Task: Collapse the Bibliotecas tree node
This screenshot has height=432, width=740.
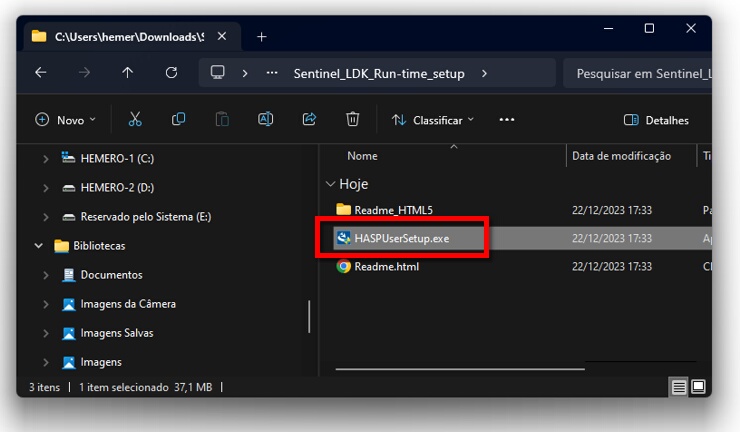Action: click(39, 246)
